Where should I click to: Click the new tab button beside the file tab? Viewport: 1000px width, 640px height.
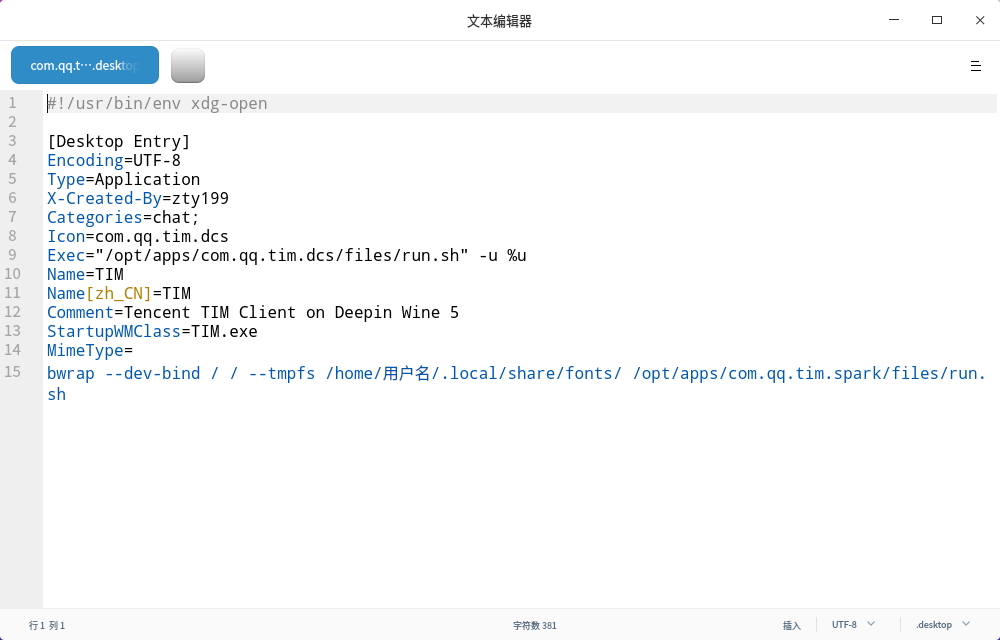pyautogui.click(x=188, y=66)
